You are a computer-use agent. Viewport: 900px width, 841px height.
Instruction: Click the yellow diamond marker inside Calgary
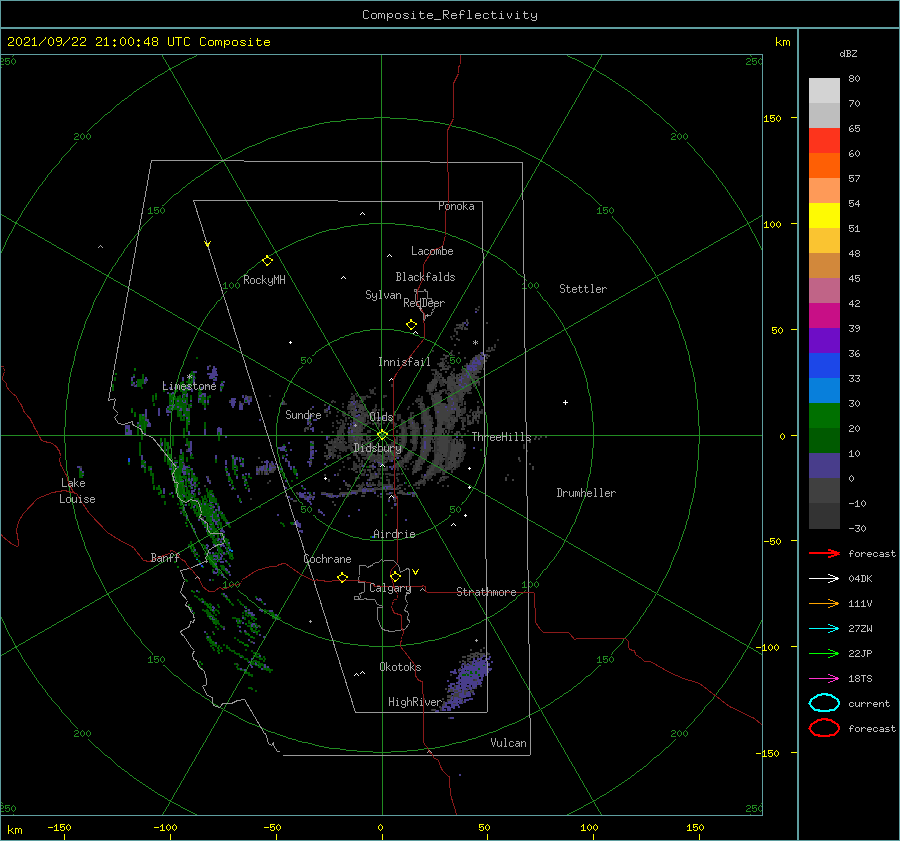click(395, 576)
